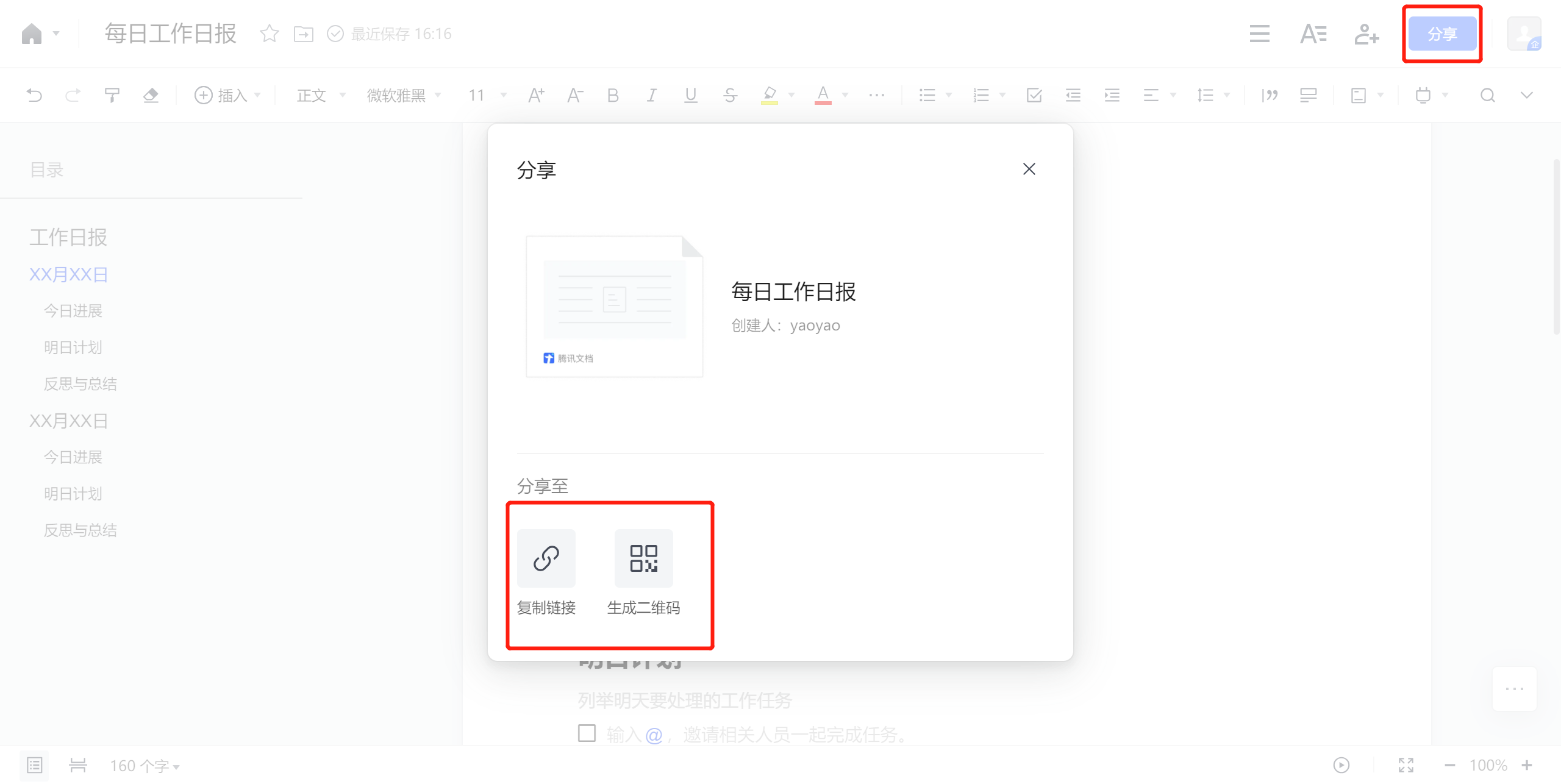Open the 微软雅黑 font dropdown
1561x784 pixels.
click(x=404, y=95)
